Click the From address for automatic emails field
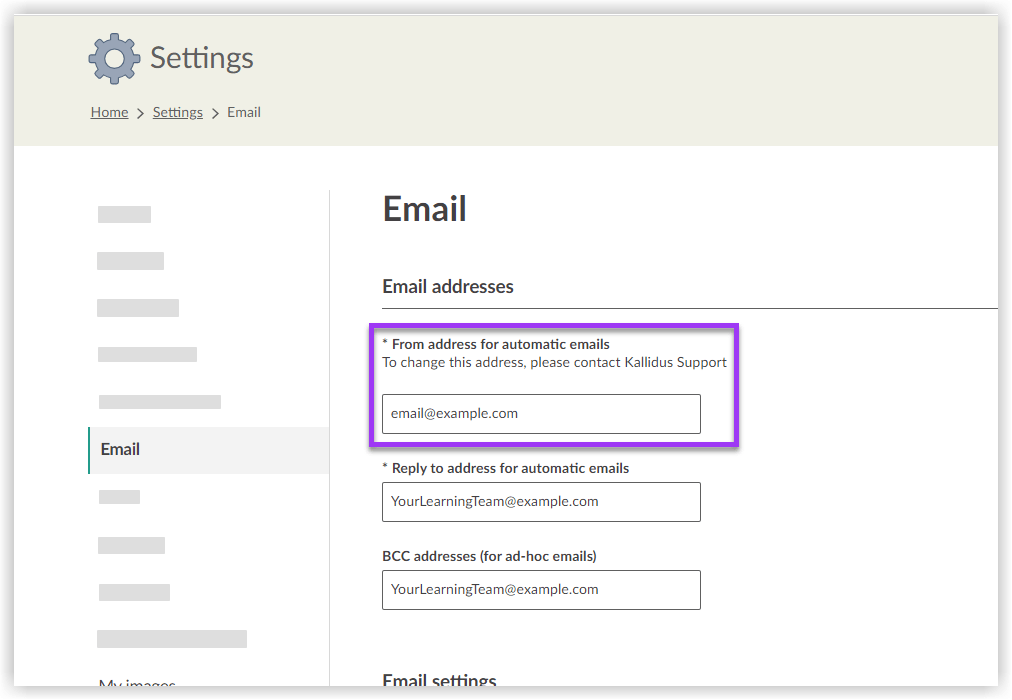Screen dimensions: 1012x700 click(540, 413)
